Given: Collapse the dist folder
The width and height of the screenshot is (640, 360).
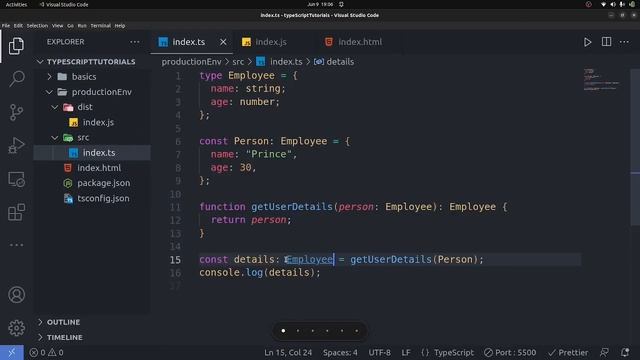Looking at the screenshot, I should [55, 107].
